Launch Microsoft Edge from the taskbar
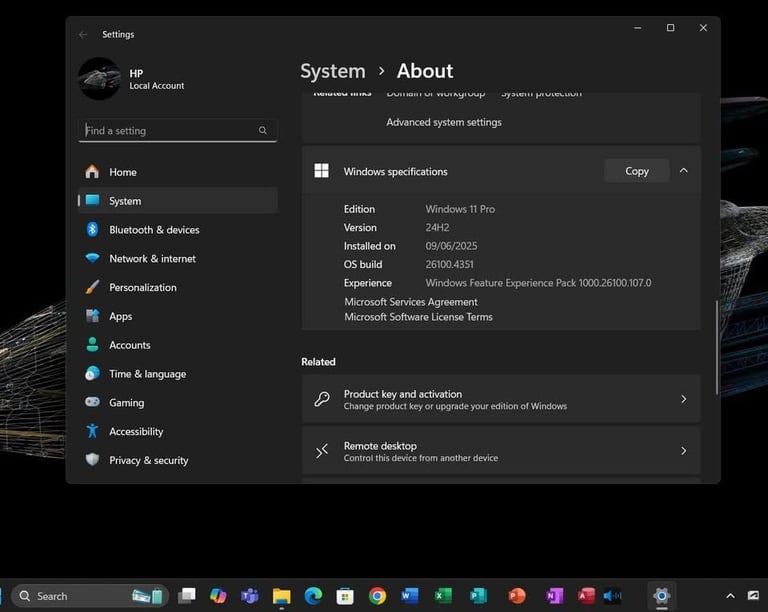 tap(313, 595)
